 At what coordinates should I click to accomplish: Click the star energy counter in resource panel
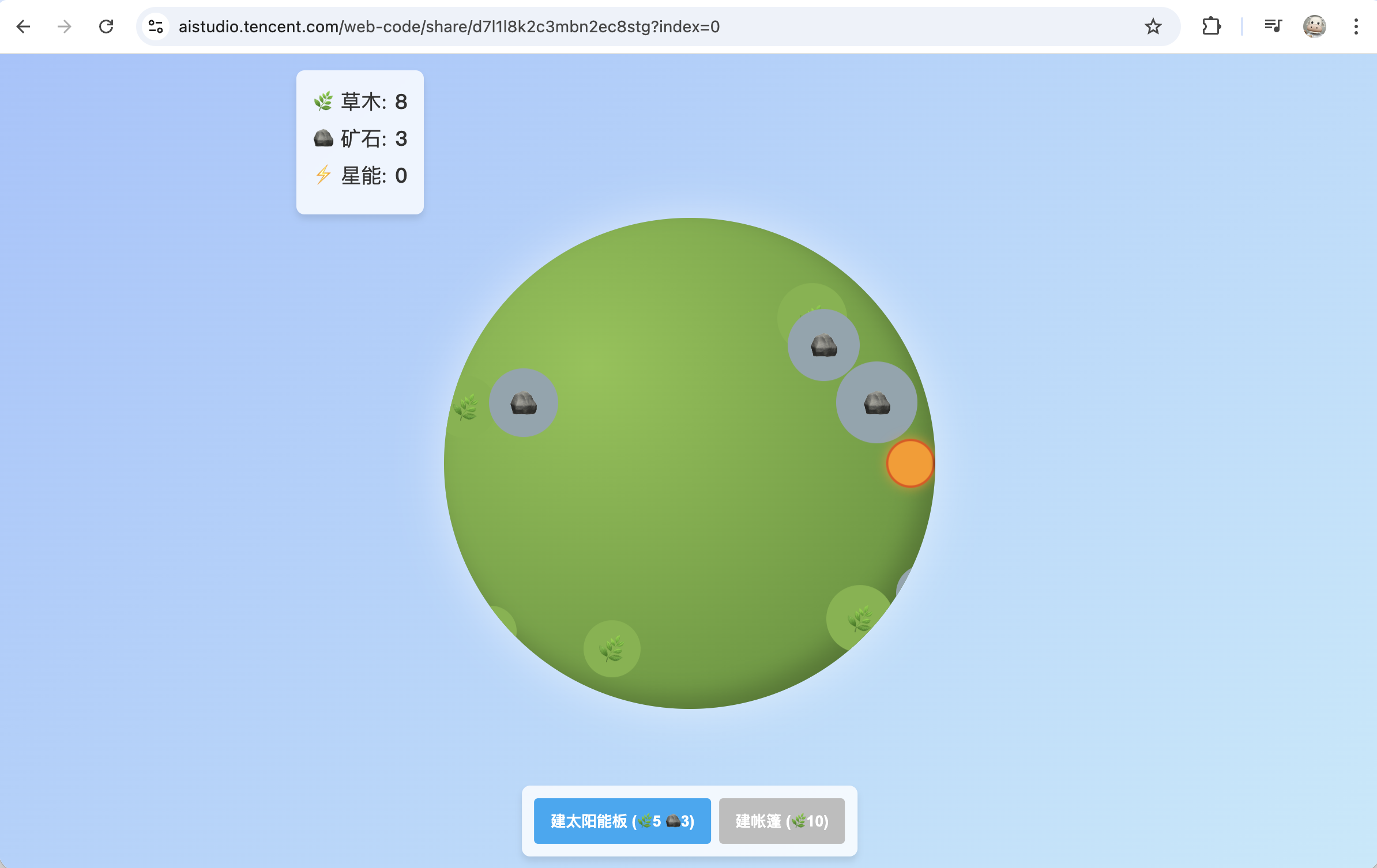[360, 175]
